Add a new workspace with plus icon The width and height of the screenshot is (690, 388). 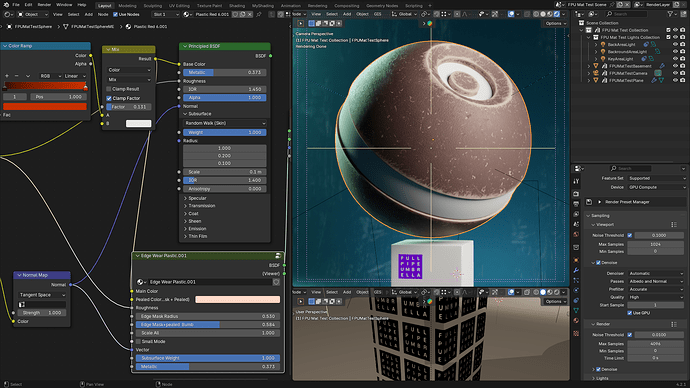click(429, 6)
